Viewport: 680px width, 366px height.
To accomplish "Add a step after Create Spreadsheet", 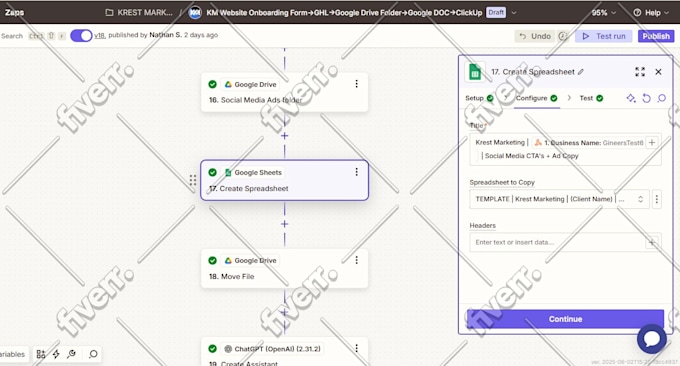I will point(284,224).
